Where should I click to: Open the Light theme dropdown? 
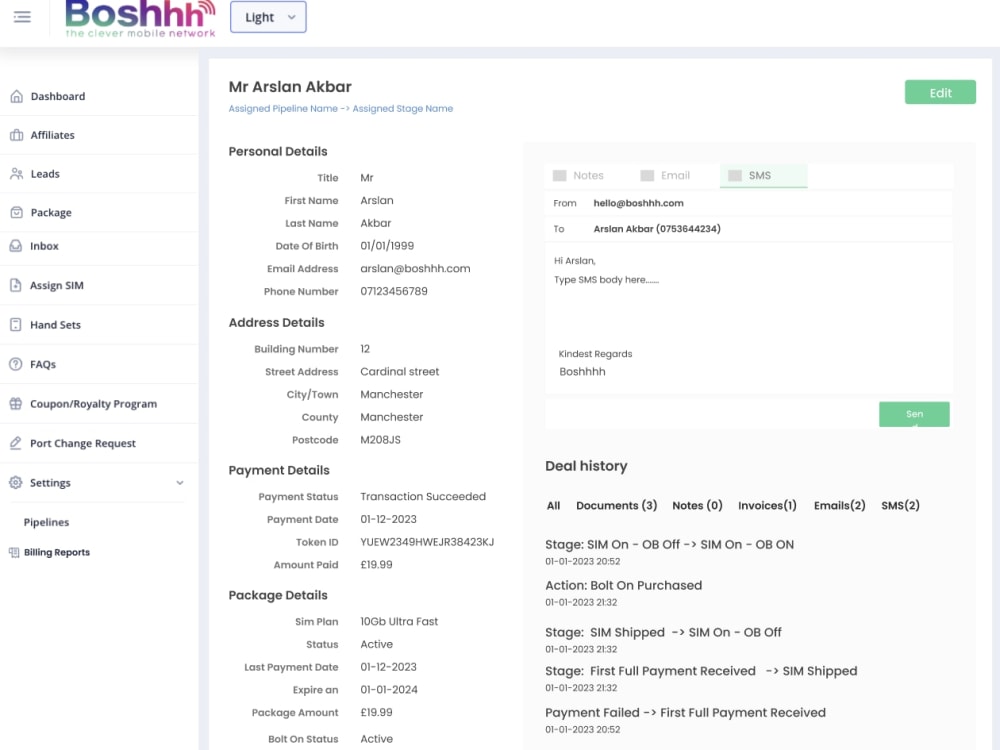click(x=268, y=17)
